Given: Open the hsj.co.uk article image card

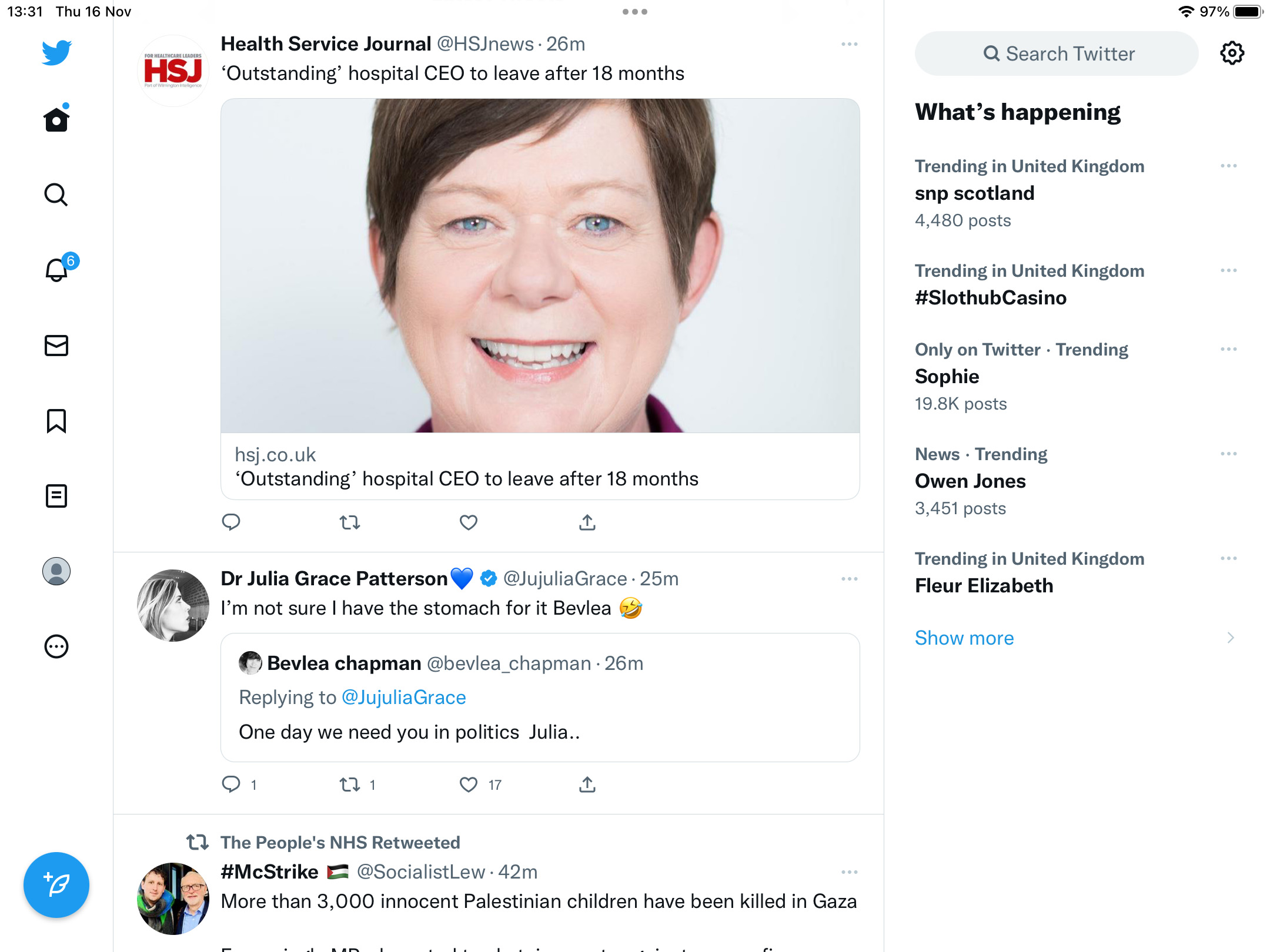Looking at the screenshot, I should 540,299.
